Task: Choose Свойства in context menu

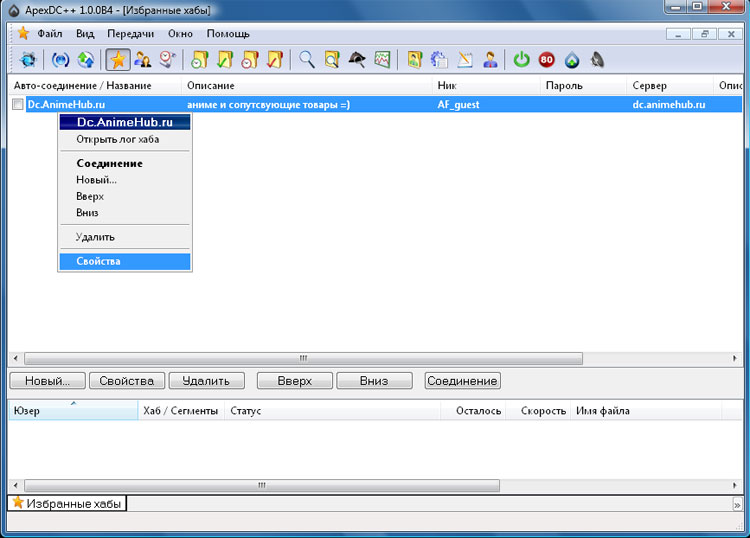Action: [x=125, y=261]
